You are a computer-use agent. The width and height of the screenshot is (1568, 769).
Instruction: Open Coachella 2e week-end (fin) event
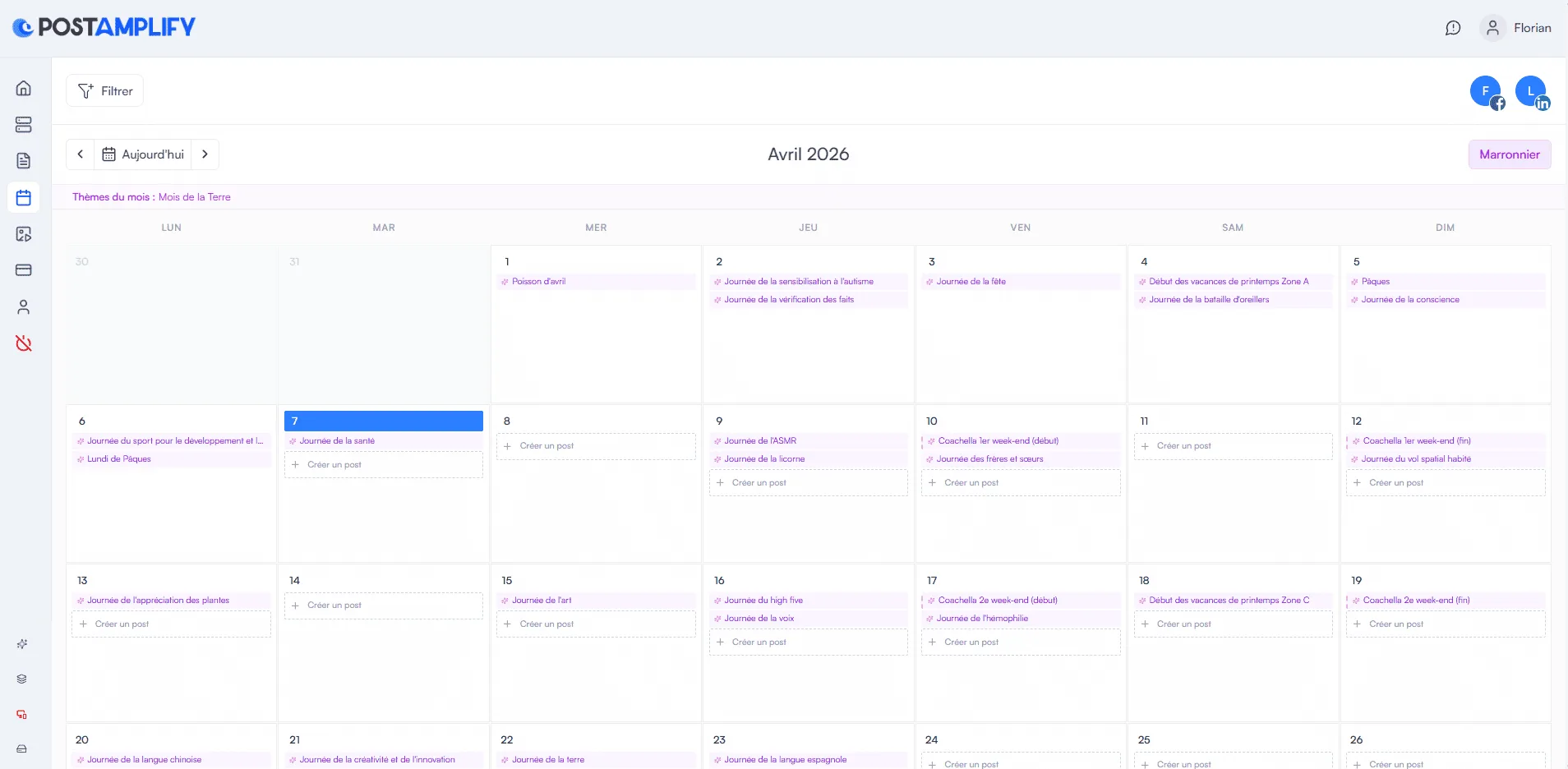coord(1446,601)
